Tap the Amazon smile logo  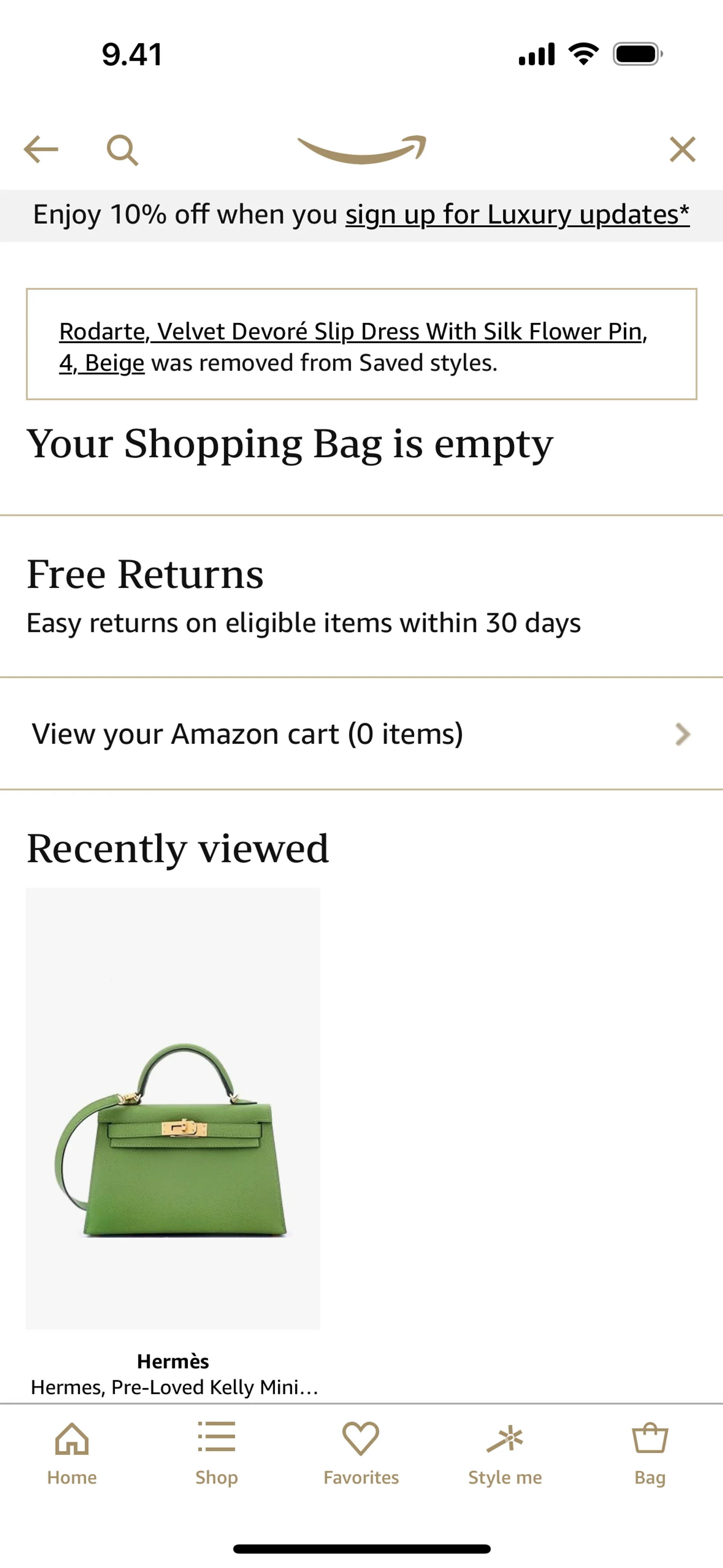point(361,150)
